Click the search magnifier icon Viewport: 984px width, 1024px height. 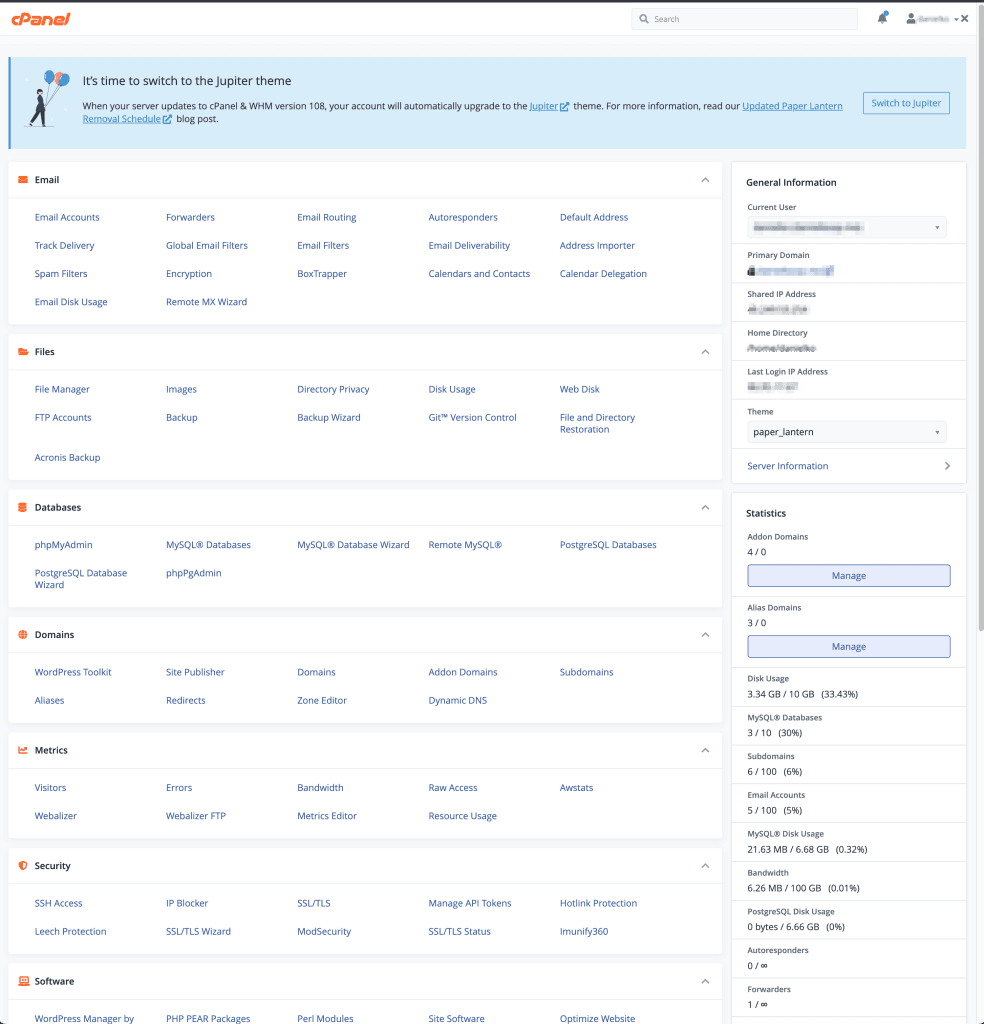(x=644, y=19)
